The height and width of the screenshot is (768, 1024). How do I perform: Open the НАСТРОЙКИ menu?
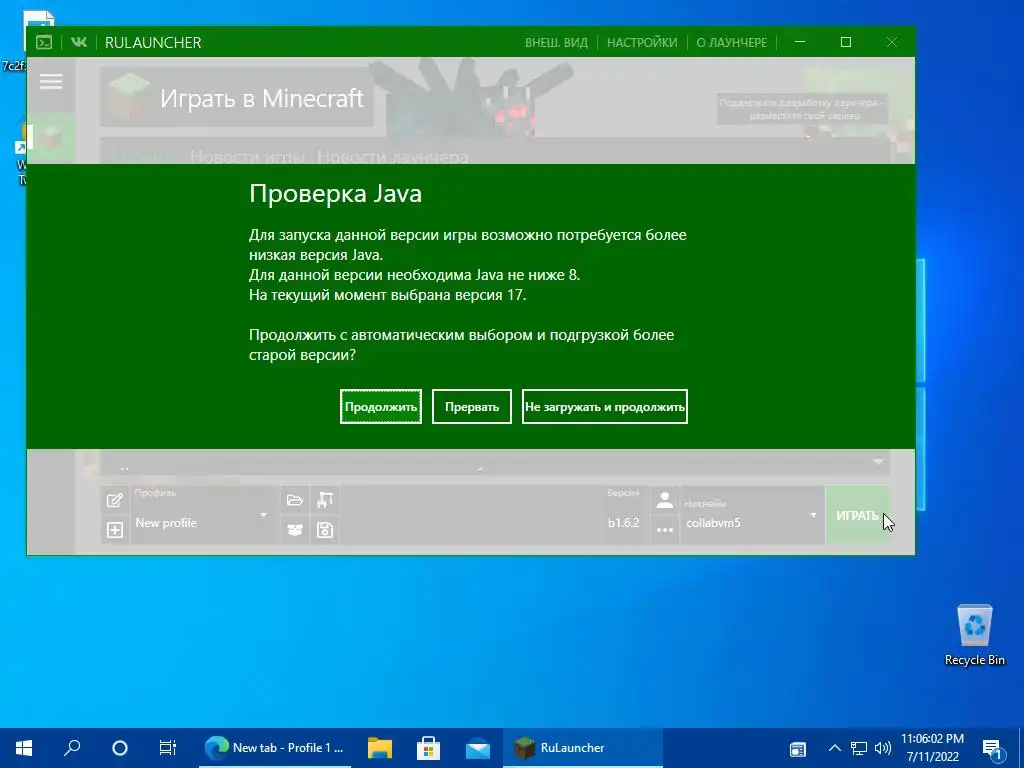642,42
